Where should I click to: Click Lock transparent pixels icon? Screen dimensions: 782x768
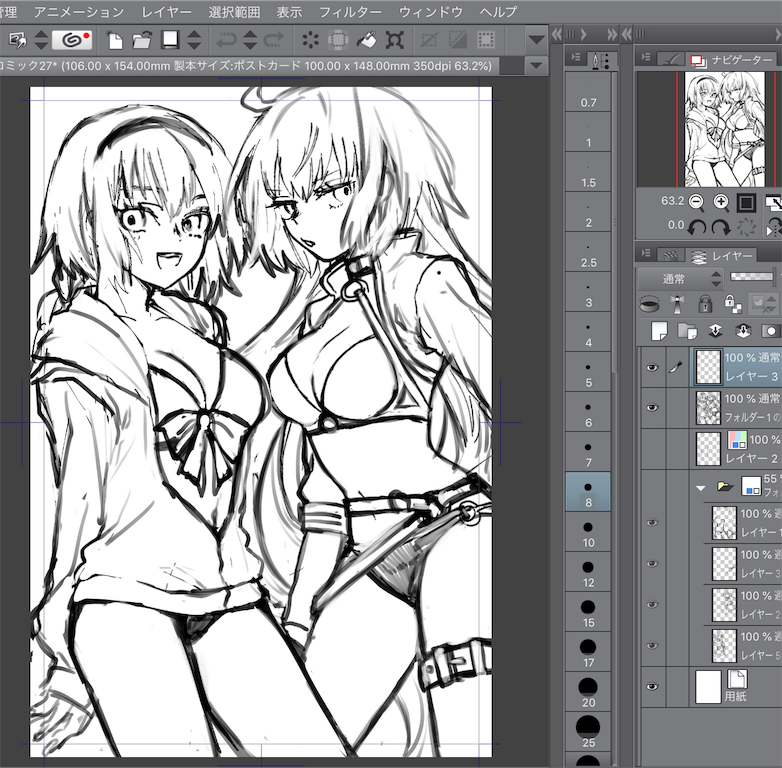732,303
